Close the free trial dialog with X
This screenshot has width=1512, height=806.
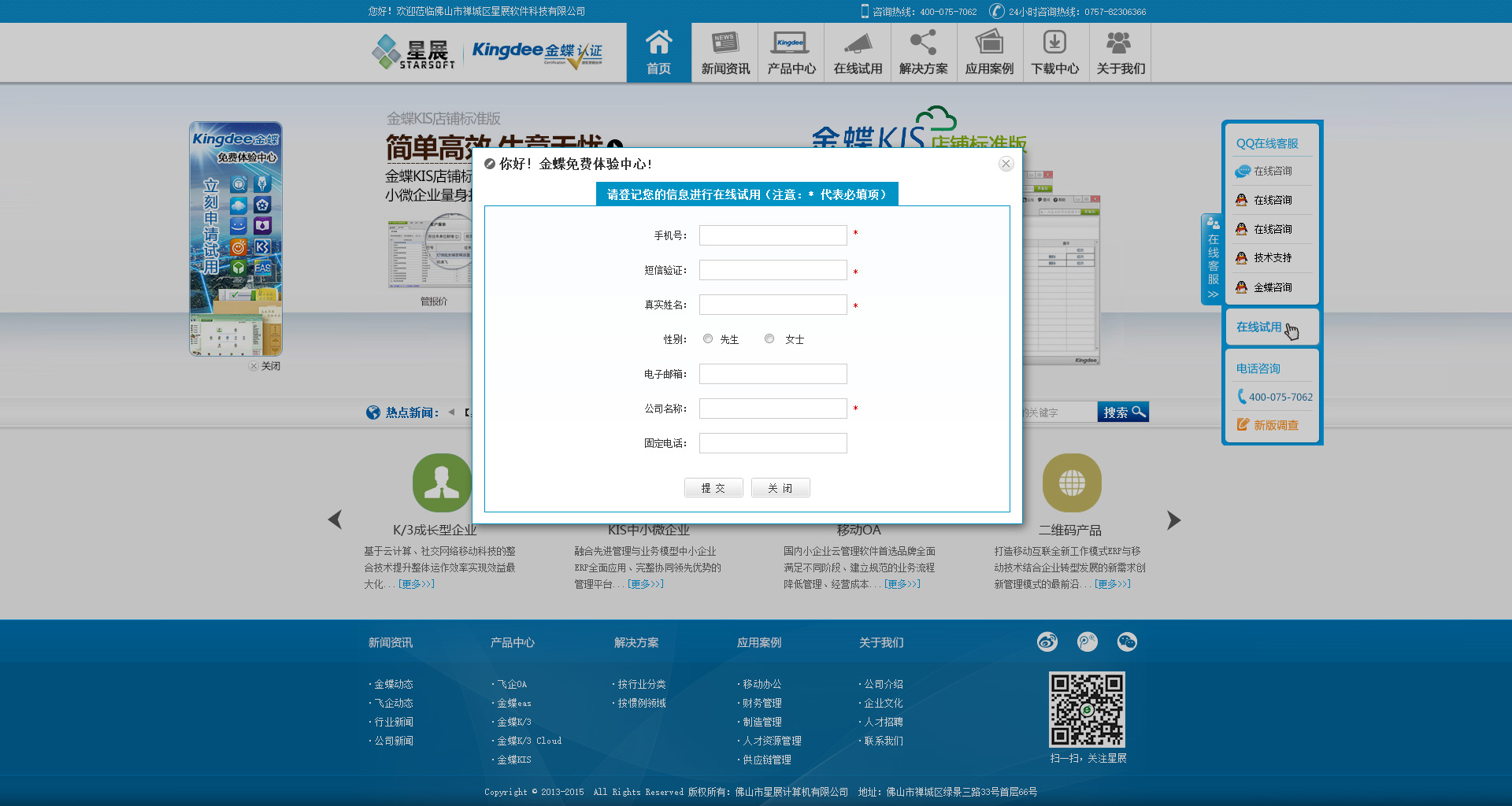[1006, 164]
